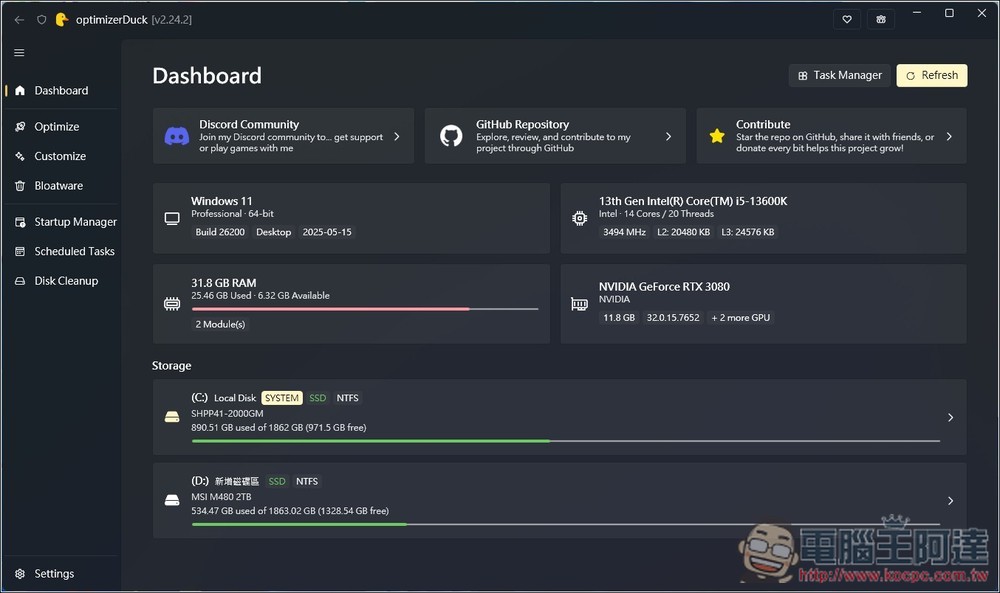The image size is (1000, 593).
Task: Open the Bloatware page
Action: 61,186
